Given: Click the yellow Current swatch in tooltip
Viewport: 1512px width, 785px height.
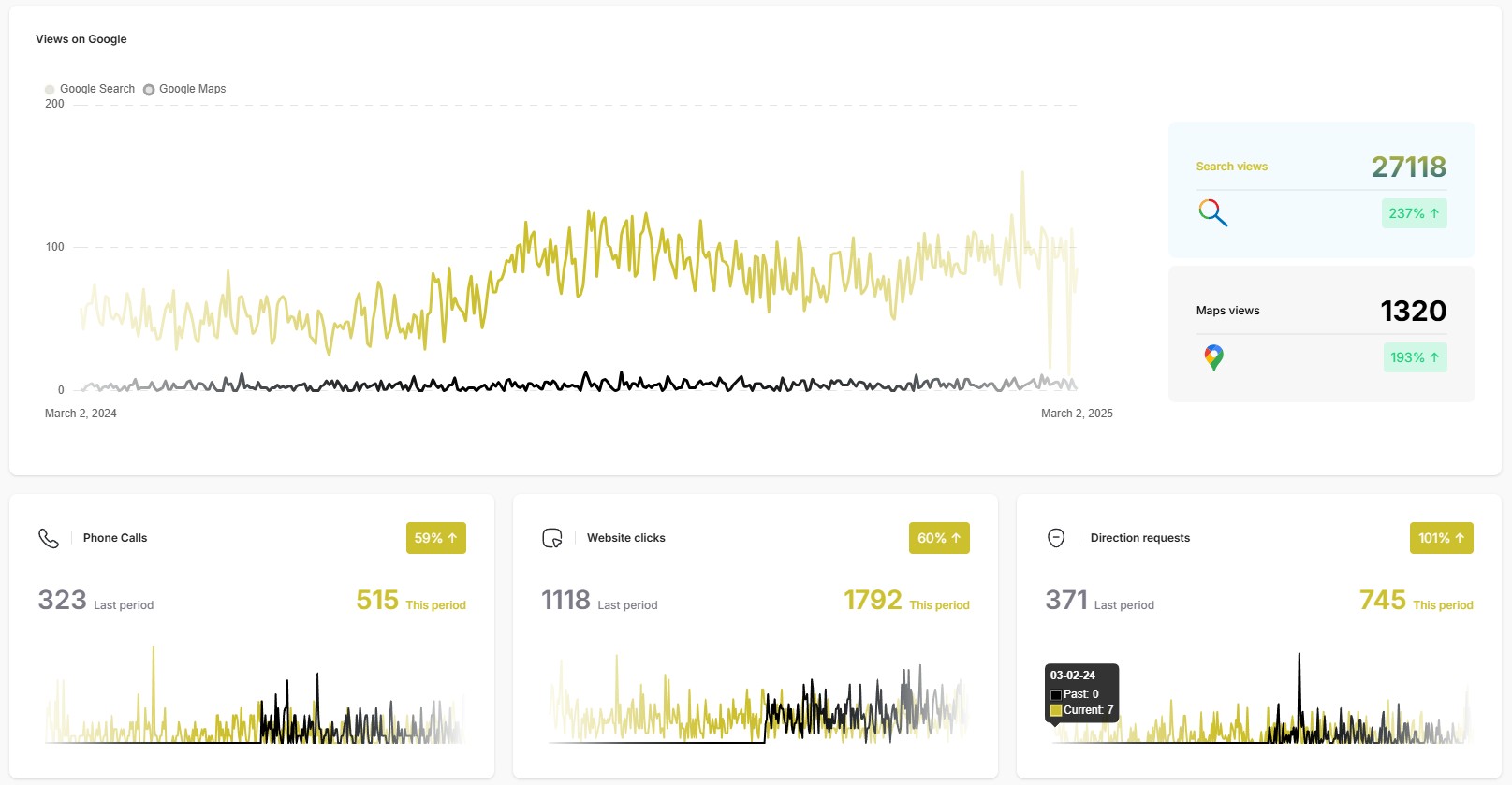Looking at the screenshot, I should coord(1056,710).
